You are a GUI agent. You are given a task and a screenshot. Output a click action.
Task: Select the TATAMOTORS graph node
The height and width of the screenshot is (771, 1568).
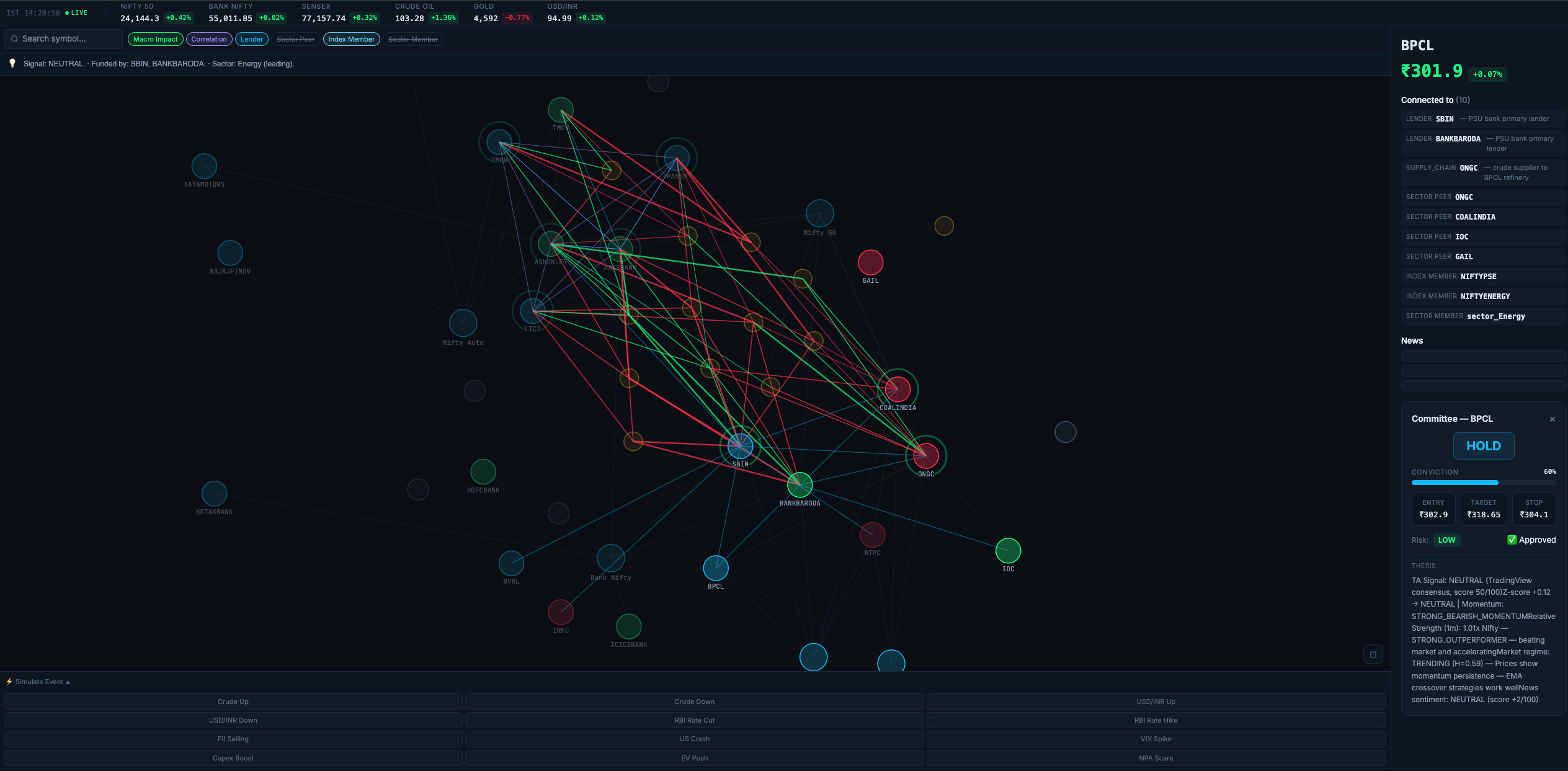coord(204,166)
